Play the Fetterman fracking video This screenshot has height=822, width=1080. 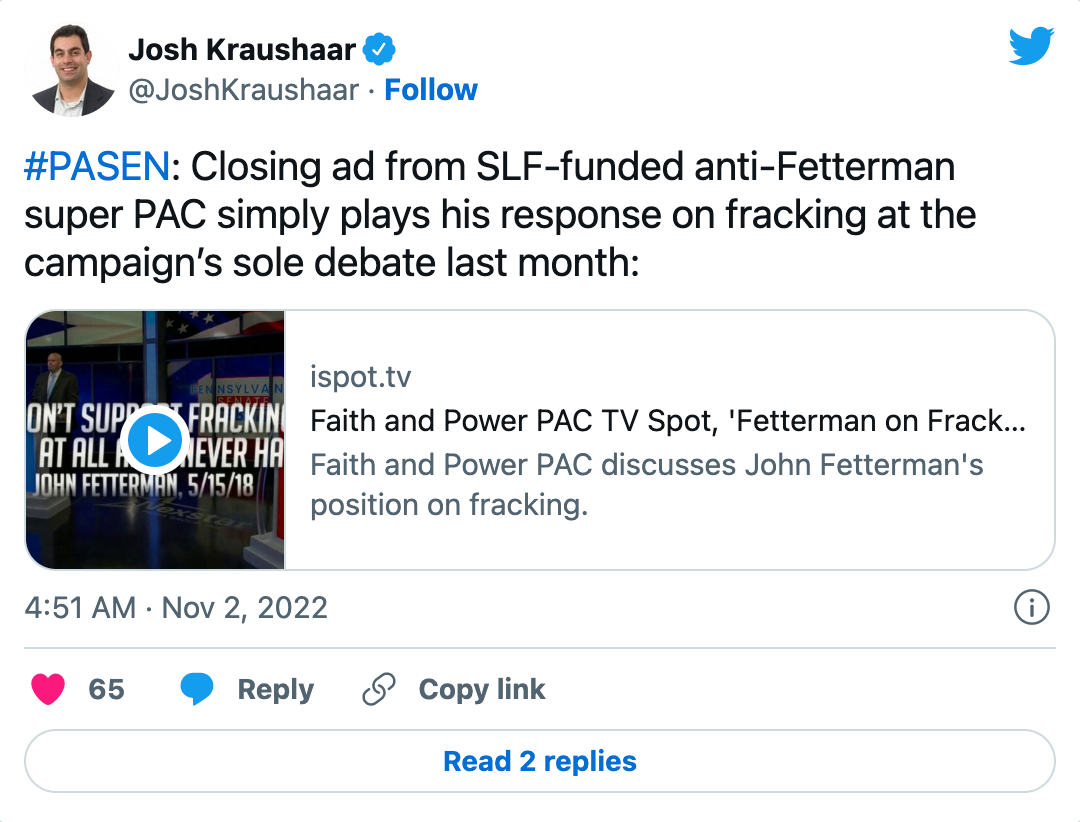pyautogui.click(x=155, y=440)
